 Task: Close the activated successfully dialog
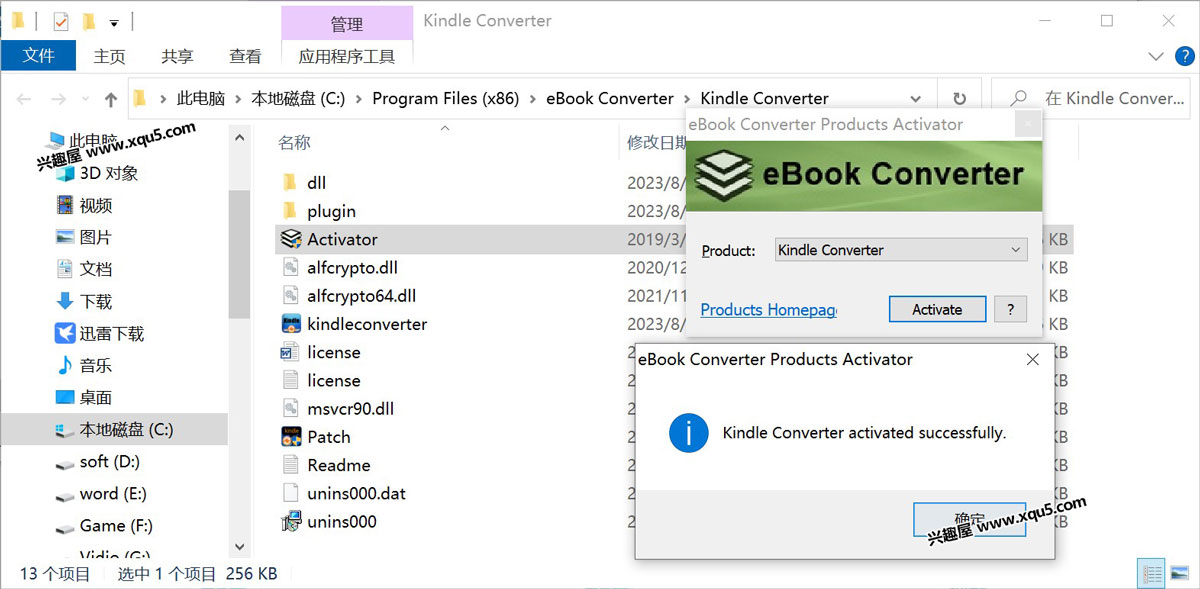pyautogui.click(x=1031, y=359)
